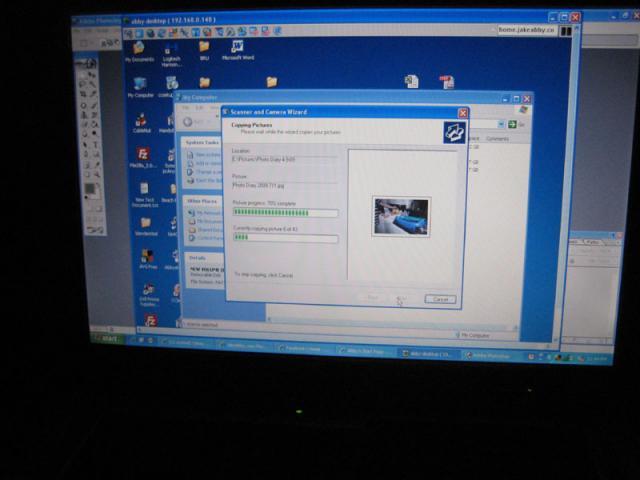Click the green Go arrow in My Computer

click(512, 124)
